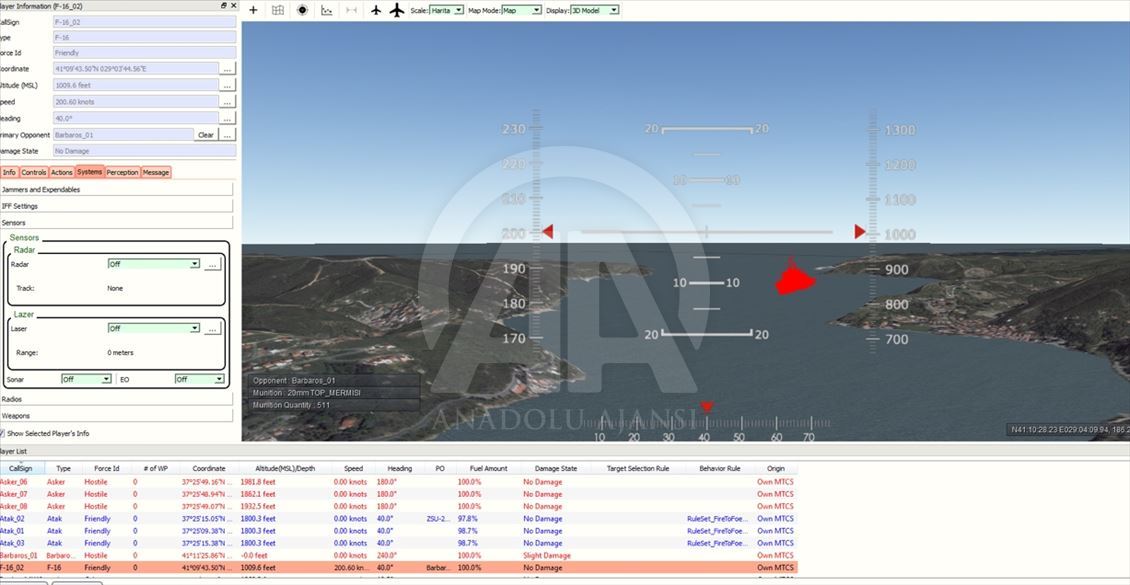Switch to the Message tab
Image resolution: width=1130 pixels, height=585 pixels.
tap(156, 172)
